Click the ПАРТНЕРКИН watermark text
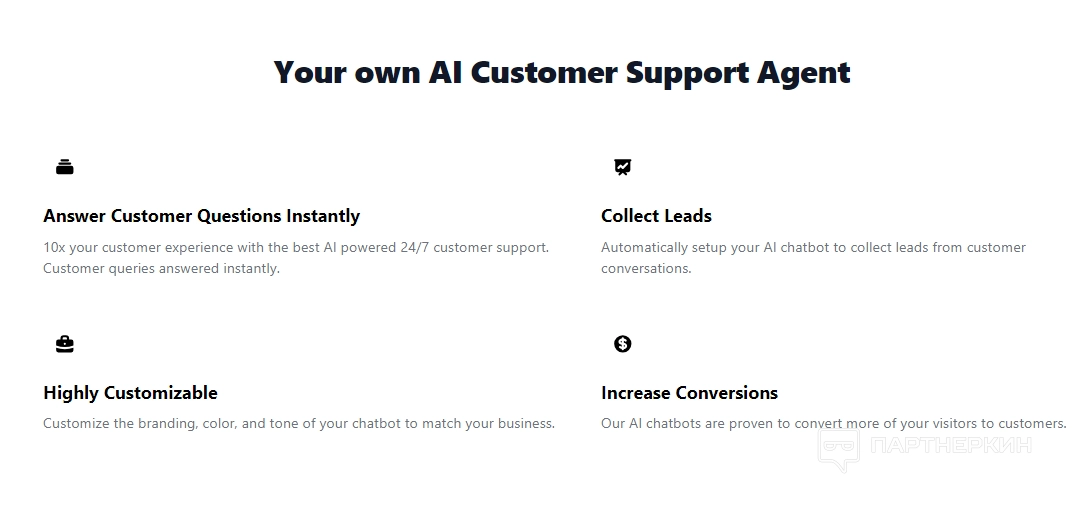 tap(950, 446)
